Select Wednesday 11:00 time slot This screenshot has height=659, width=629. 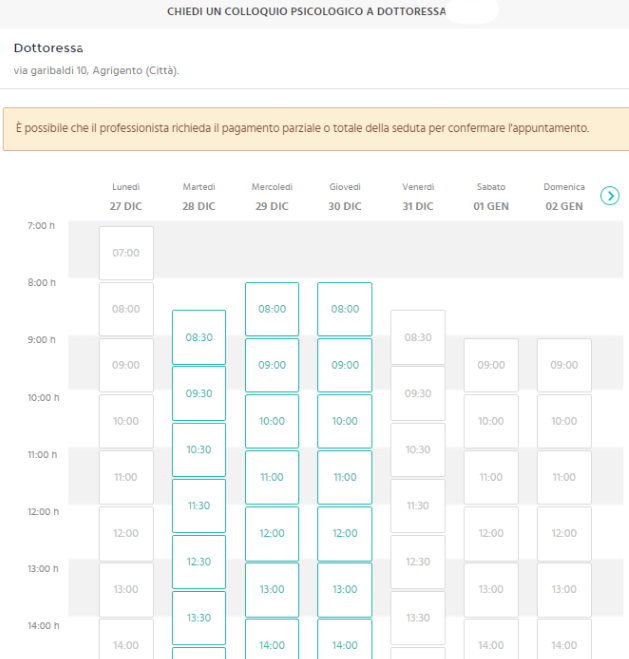tap(272, 477)
